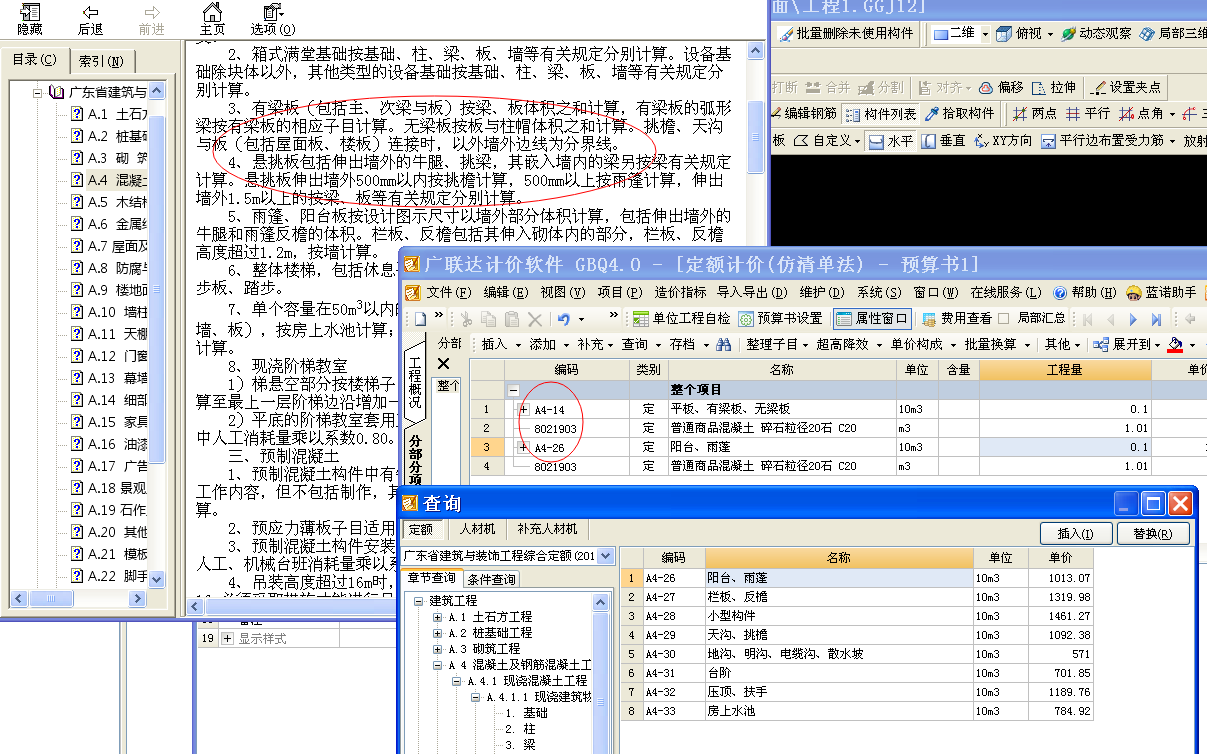Screen dimensions: 1207x754
Task: Select A.4 混凝土 in the help contents tree
Action: (109, 180)
